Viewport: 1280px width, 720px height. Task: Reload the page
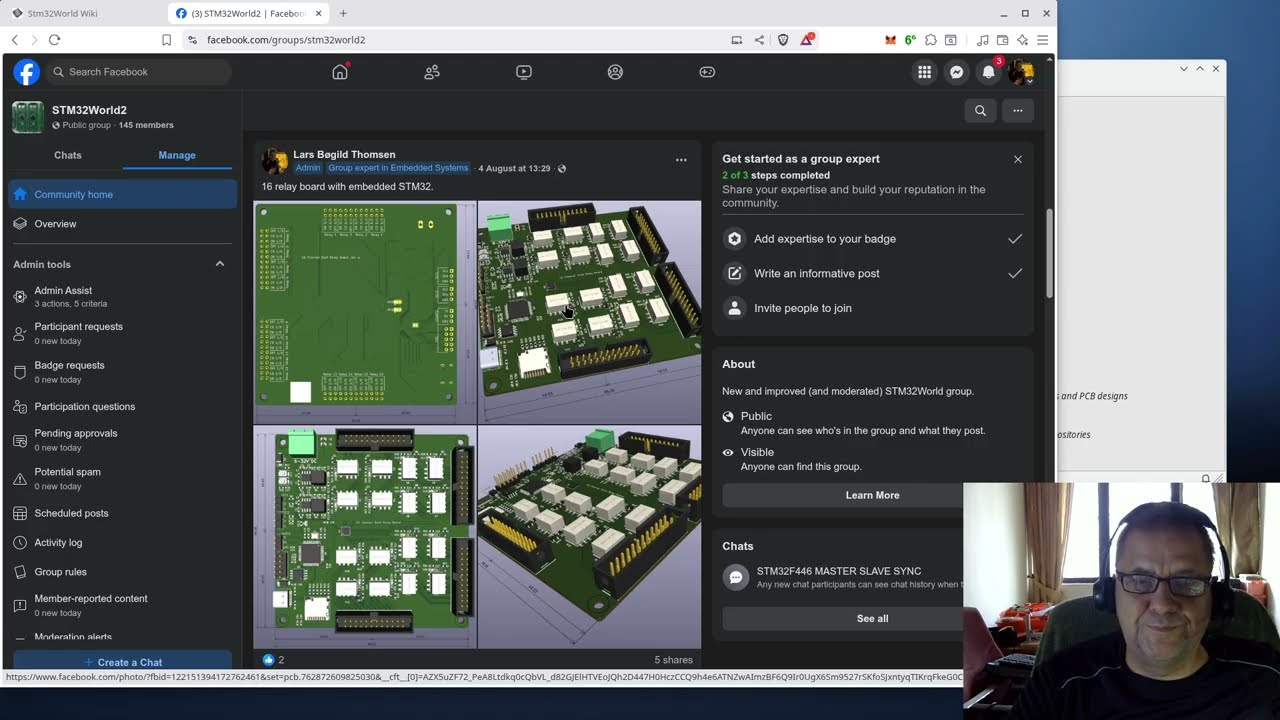click(x=54, y=40)
